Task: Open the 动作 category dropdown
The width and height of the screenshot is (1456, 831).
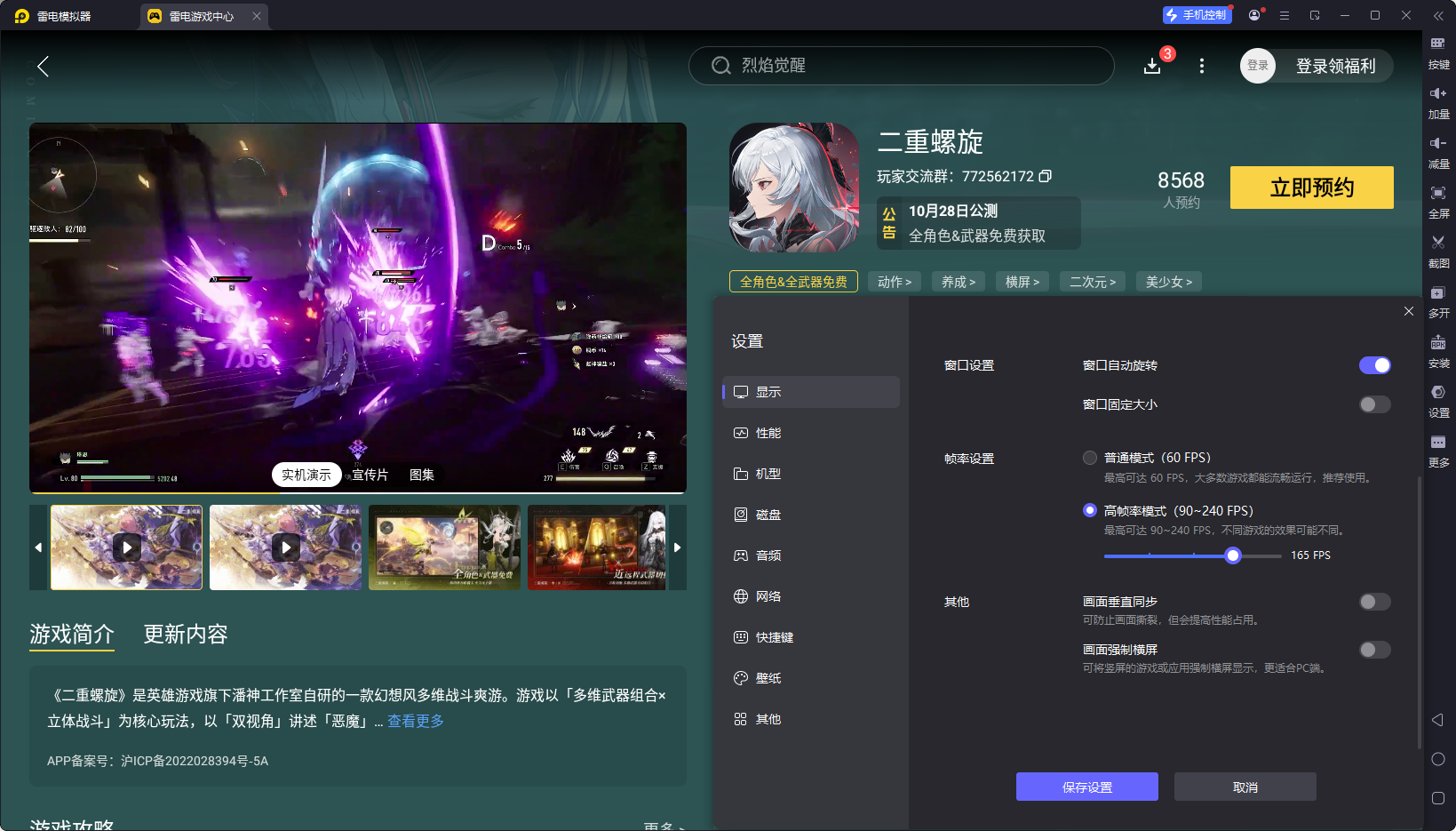Action: click(894, 281)
